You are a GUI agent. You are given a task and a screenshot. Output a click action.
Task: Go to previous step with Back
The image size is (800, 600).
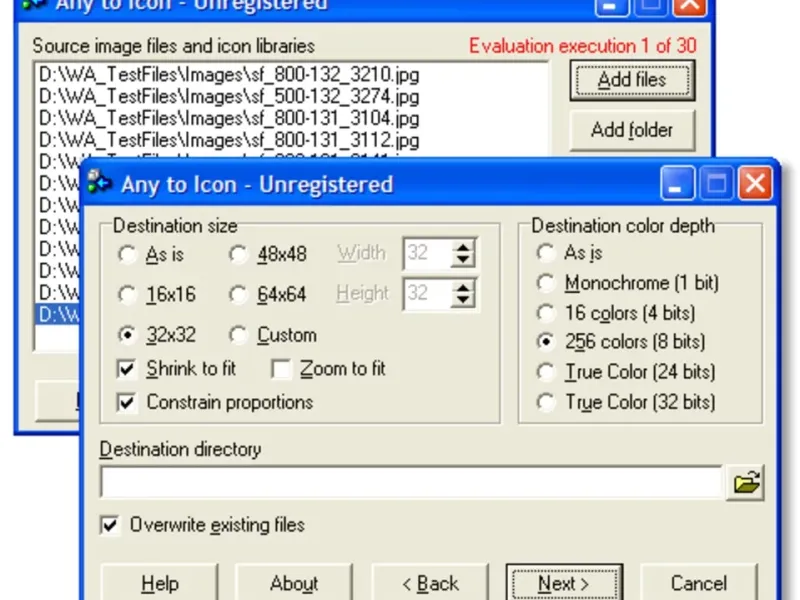(430, 583)
